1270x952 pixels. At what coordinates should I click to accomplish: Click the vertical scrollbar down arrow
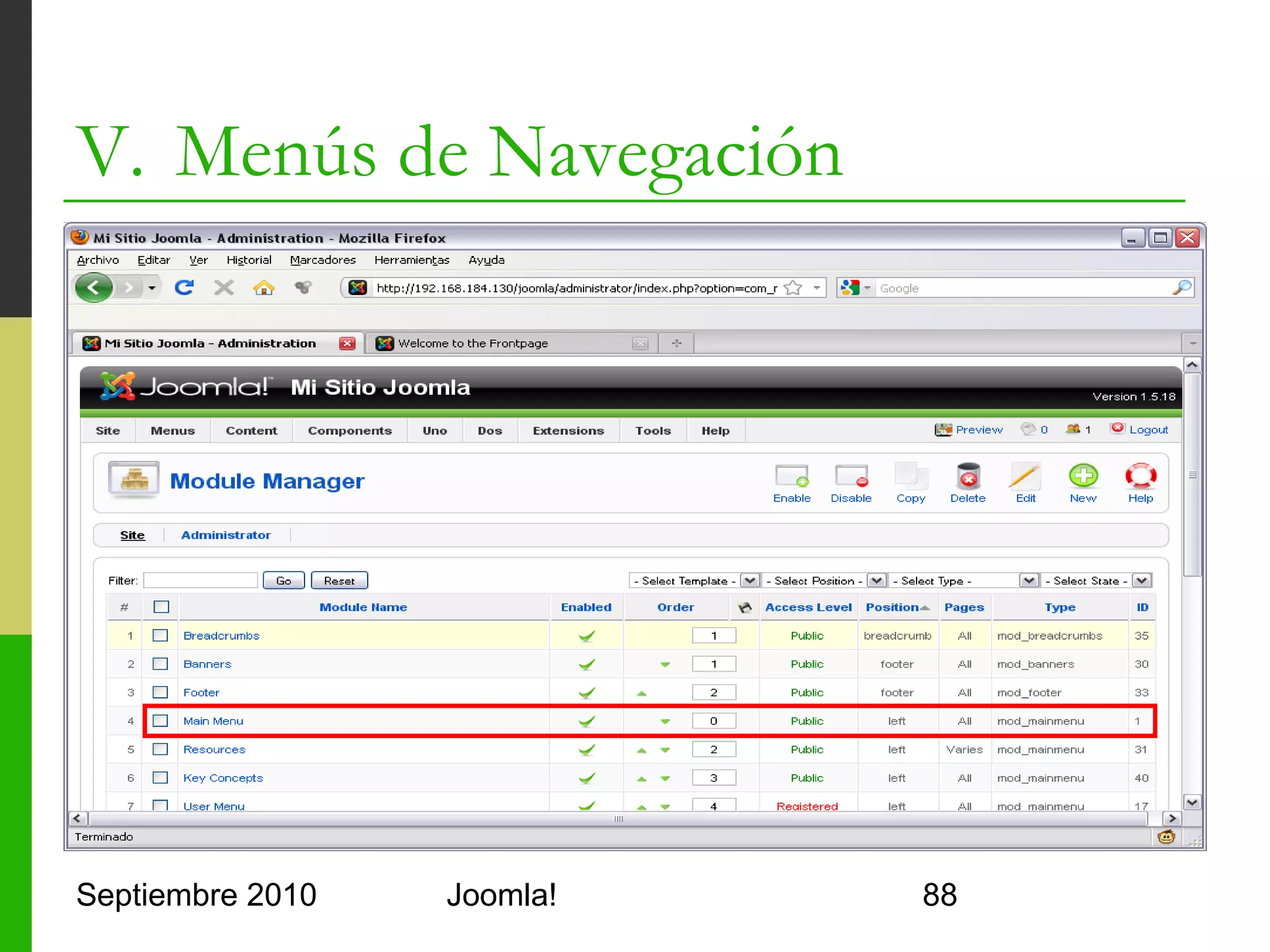(x=1192, y=803)
